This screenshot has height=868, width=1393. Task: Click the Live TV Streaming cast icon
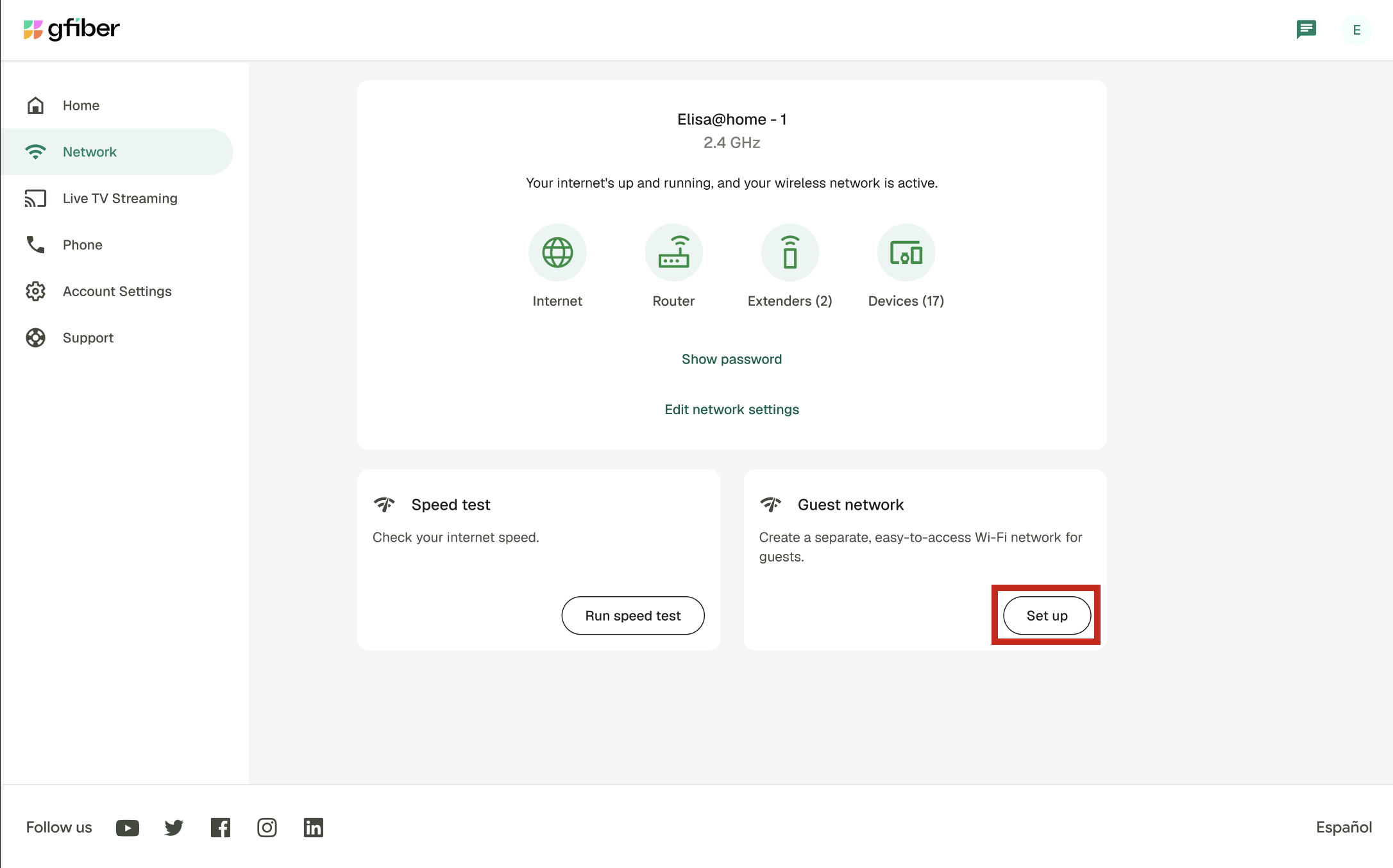point(35,199)
